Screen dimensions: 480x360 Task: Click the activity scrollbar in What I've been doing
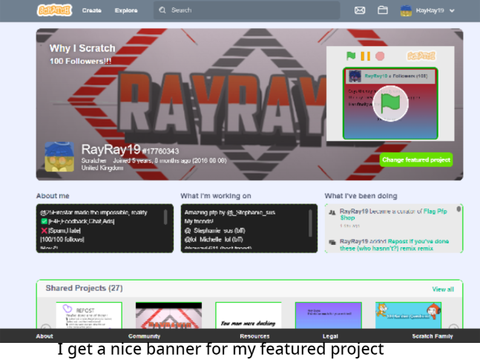click(459, 209)
